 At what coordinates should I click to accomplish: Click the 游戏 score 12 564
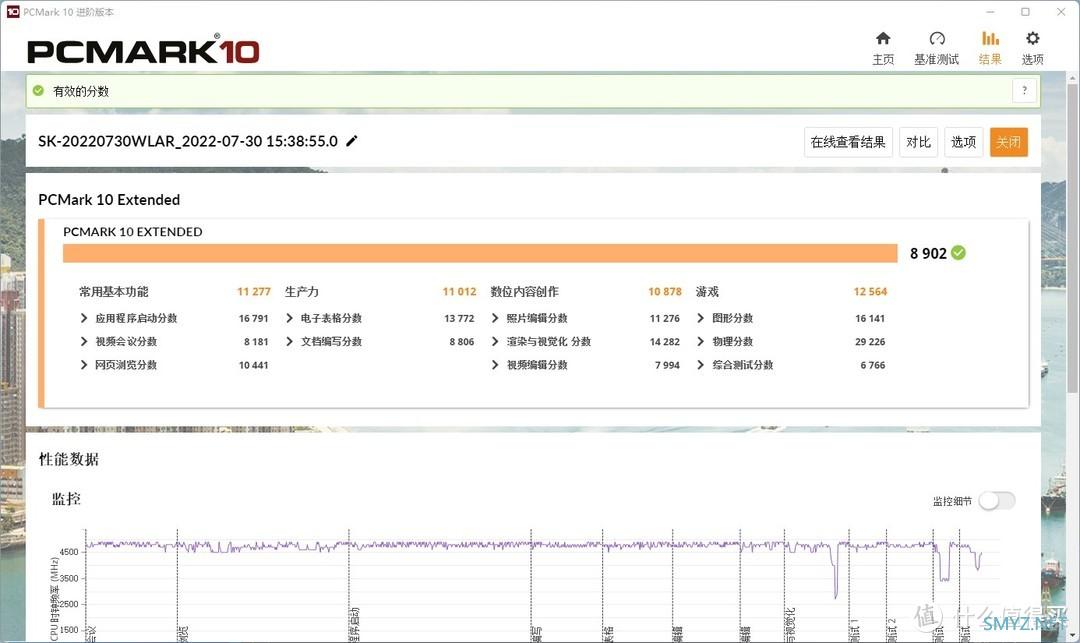click(870, 292)
